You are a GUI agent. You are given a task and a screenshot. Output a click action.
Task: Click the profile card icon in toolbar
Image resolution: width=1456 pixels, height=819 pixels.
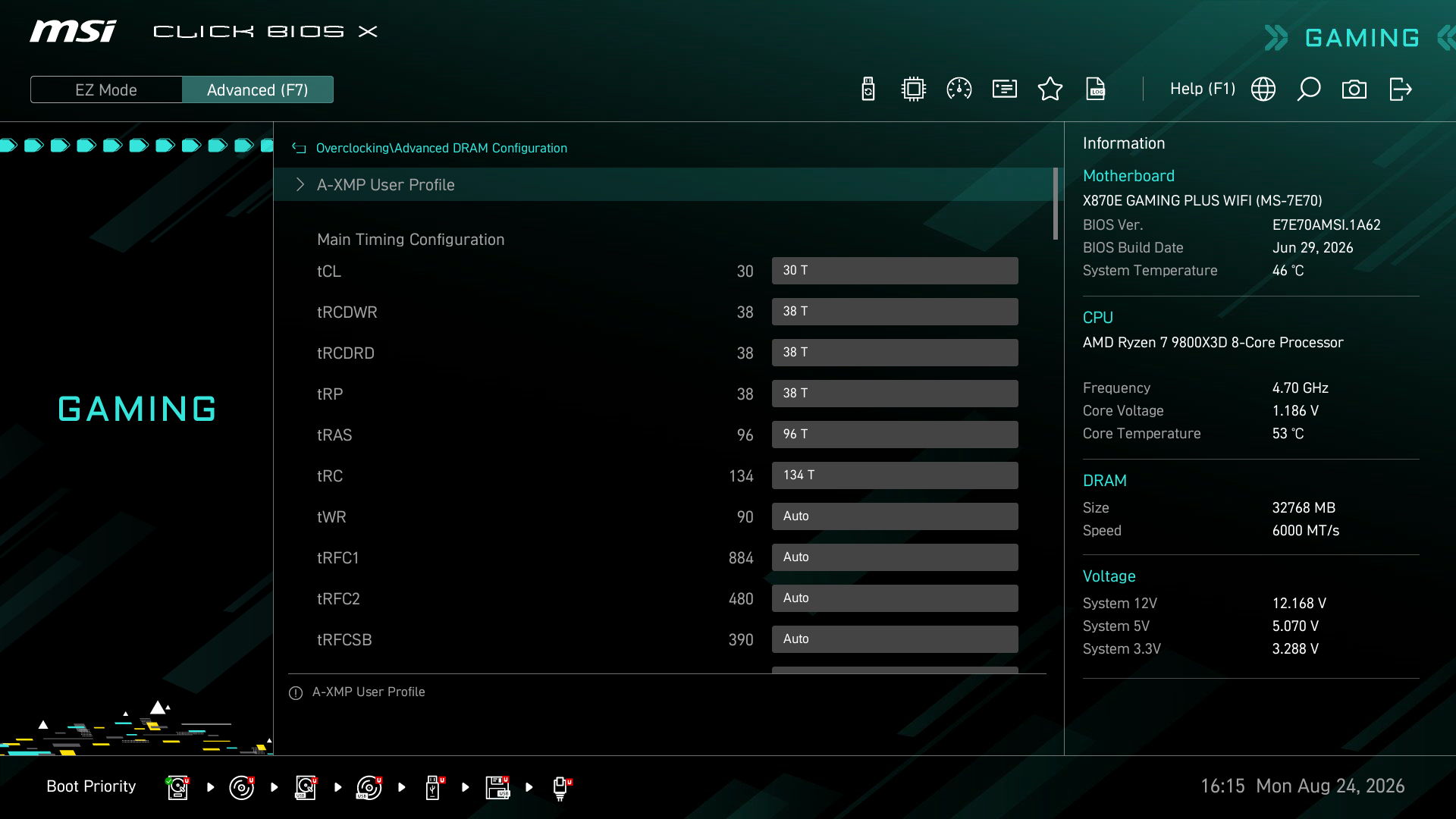click(1005, 89)
